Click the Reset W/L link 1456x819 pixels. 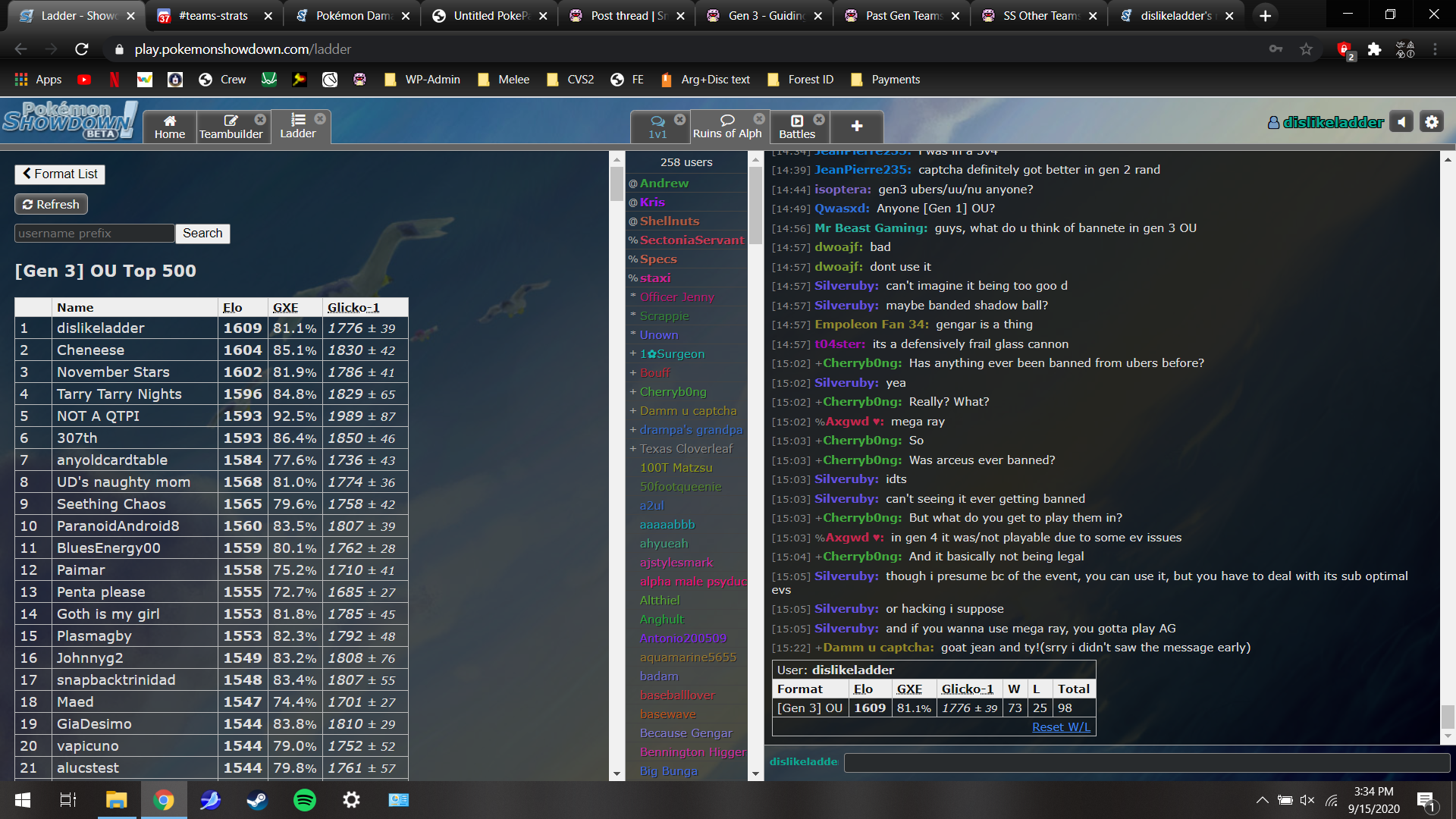tap(1060, 727)
